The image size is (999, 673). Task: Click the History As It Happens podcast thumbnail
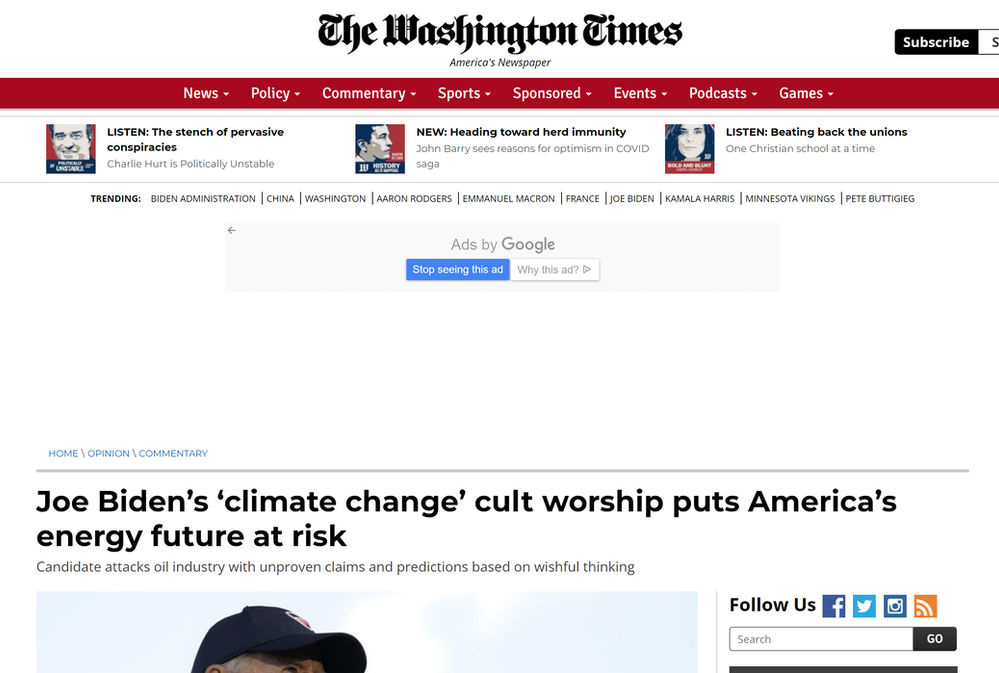click(x=380, y=148)
